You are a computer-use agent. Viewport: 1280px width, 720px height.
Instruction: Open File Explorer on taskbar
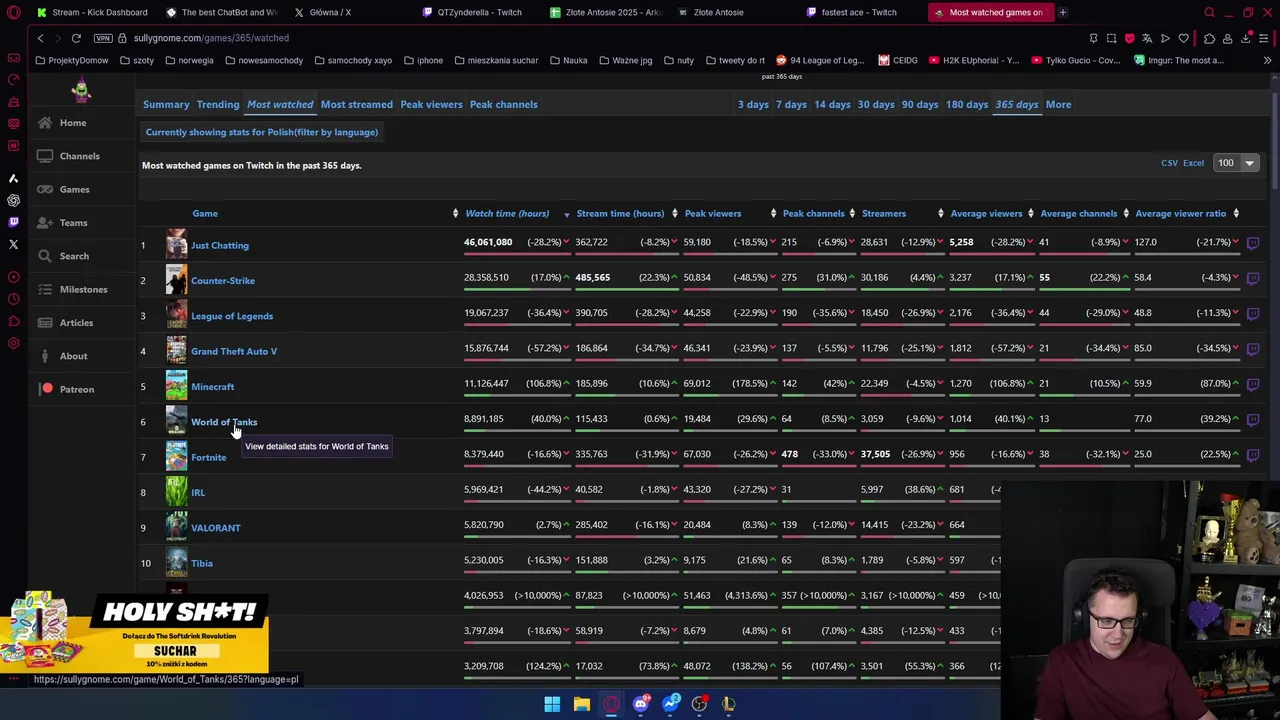[581, 704]
